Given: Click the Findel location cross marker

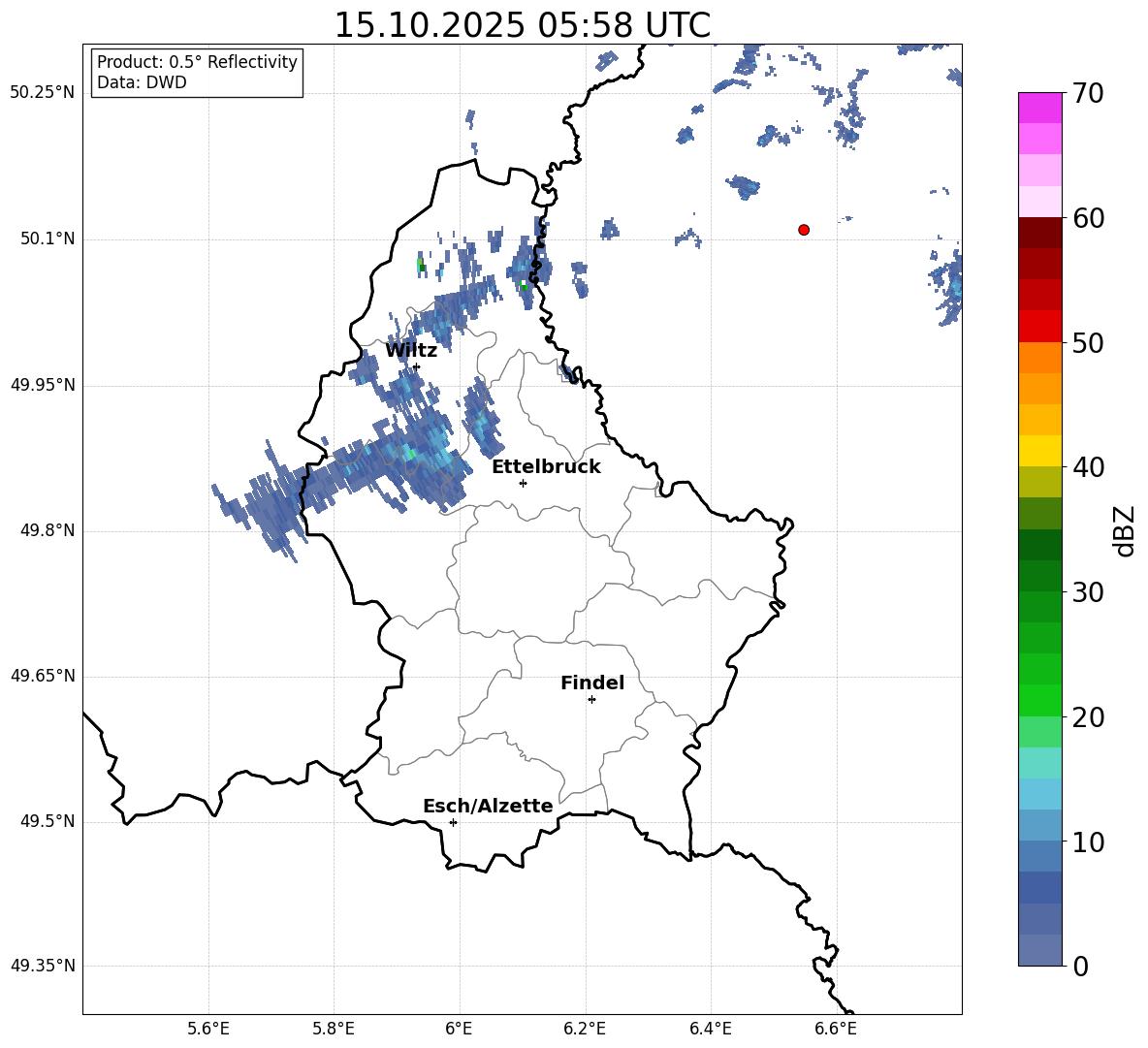Looking at the screenshot, I should pyautogui.click(x=591, y=700).
